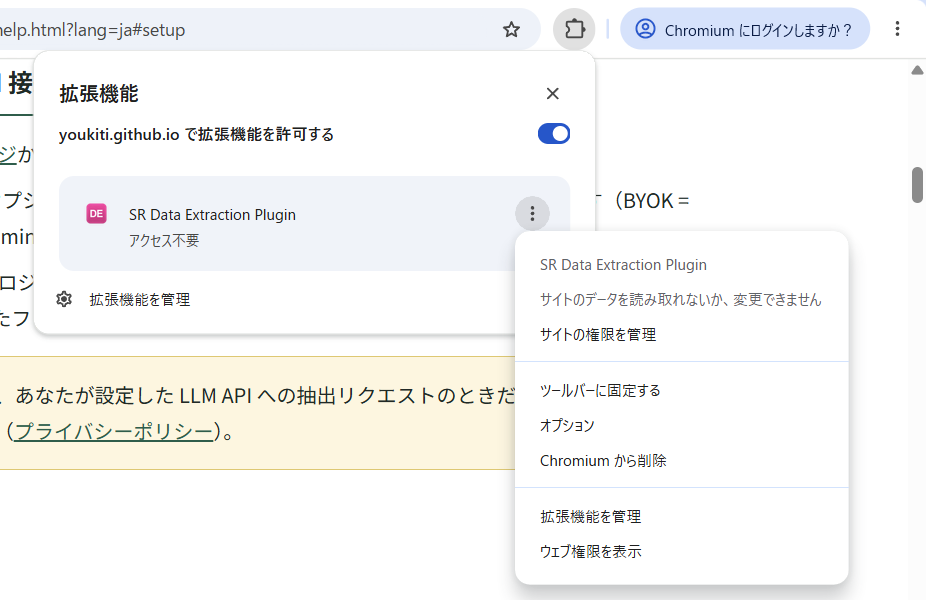Select 拡張機能を管理 in the context menu

pos(682,517)
